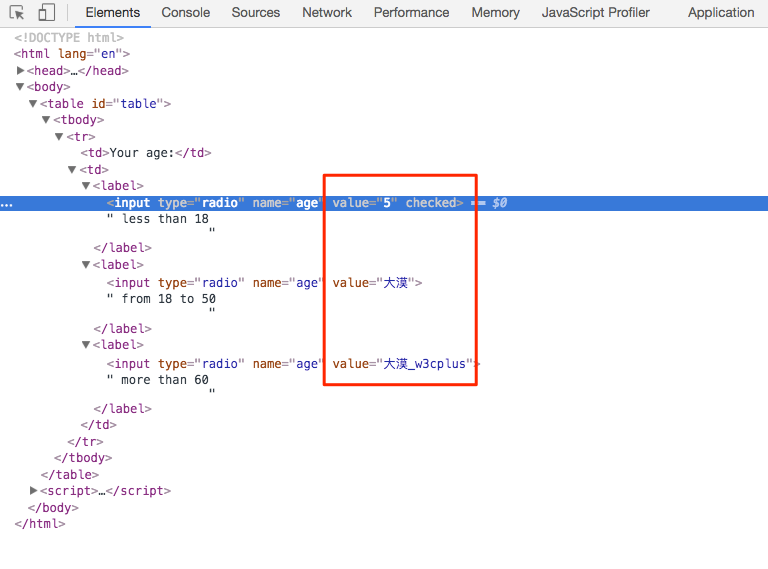The height and width of the screenshot is (569, 768).
Task: Collapse the label containing more than 60
Action: click(x=86, y=345)
